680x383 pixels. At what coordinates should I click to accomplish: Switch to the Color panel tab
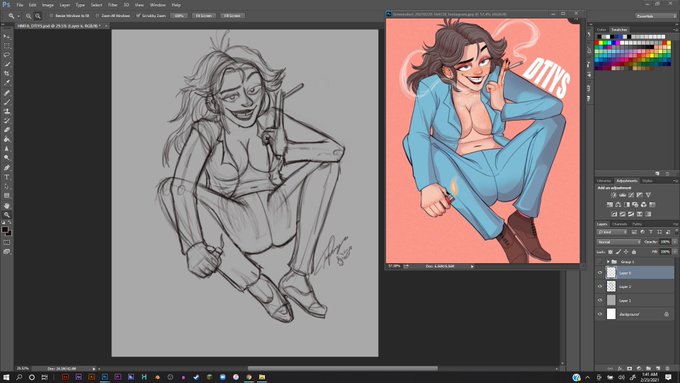[602, 30]
